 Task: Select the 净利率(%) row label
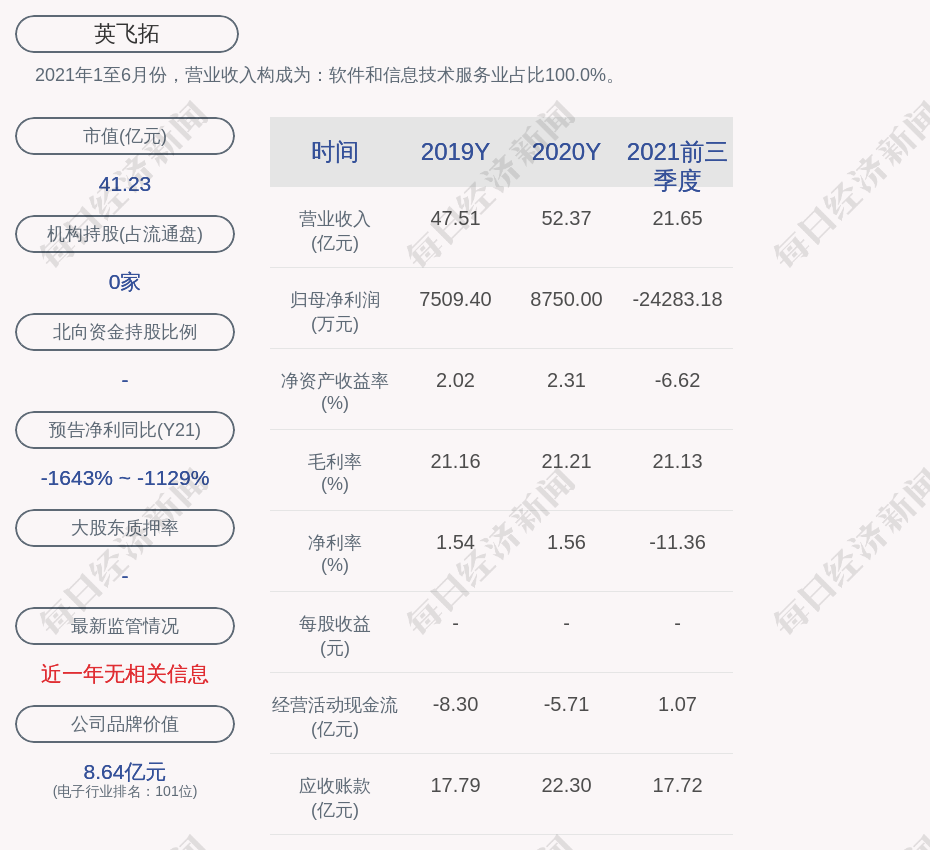tap(335, 554)
